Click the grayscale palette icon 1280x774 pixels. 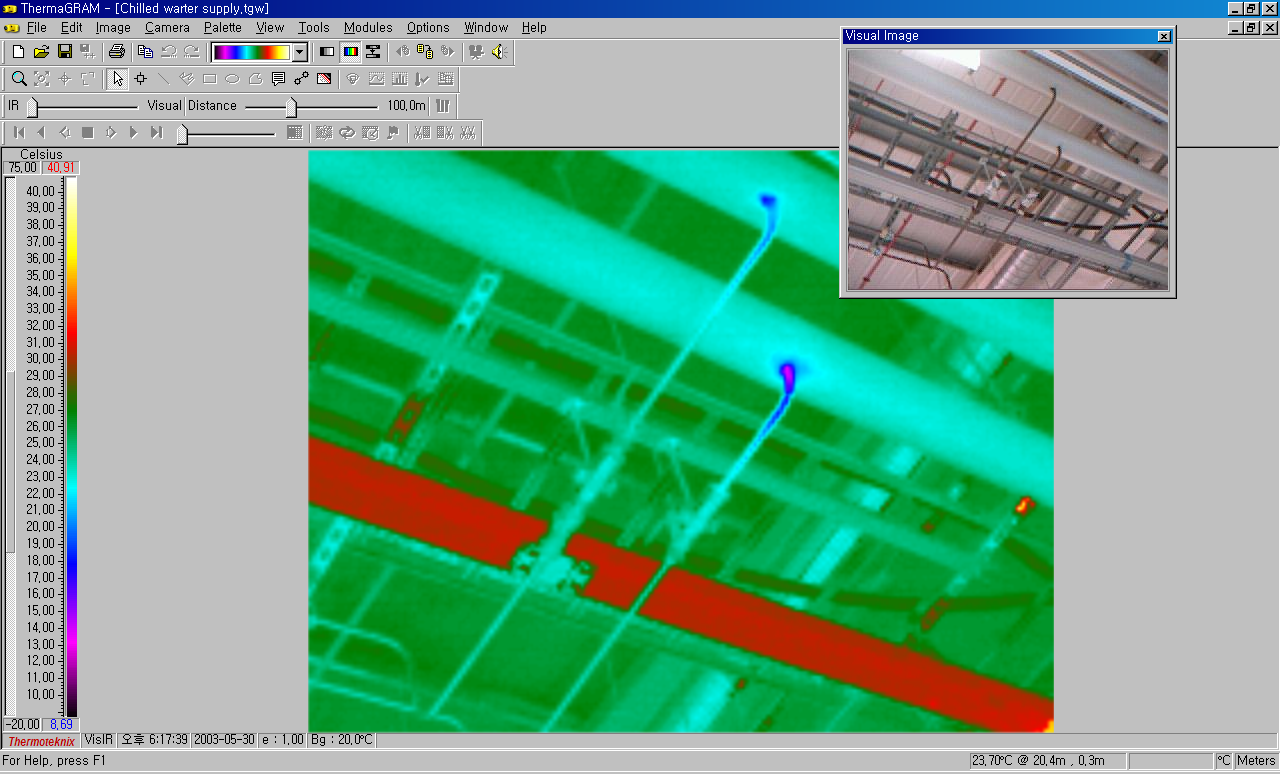click(326, 52)
